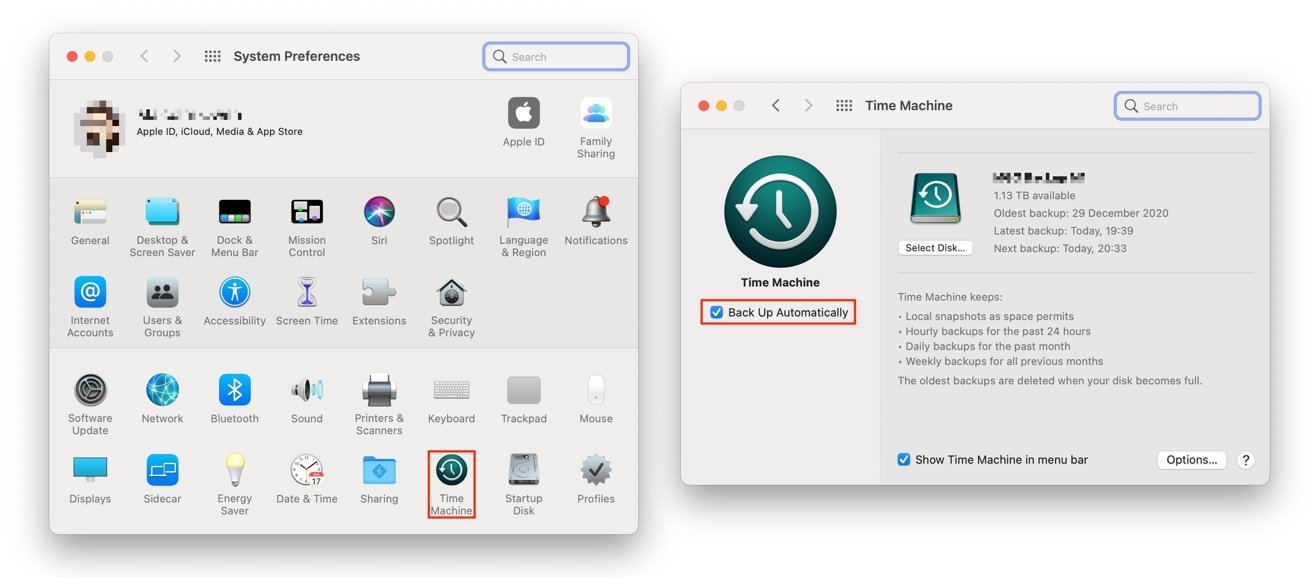1312x577 pixels.
Task: Open Desktop & Screen Saver pane
Action: tap(162, 211)
